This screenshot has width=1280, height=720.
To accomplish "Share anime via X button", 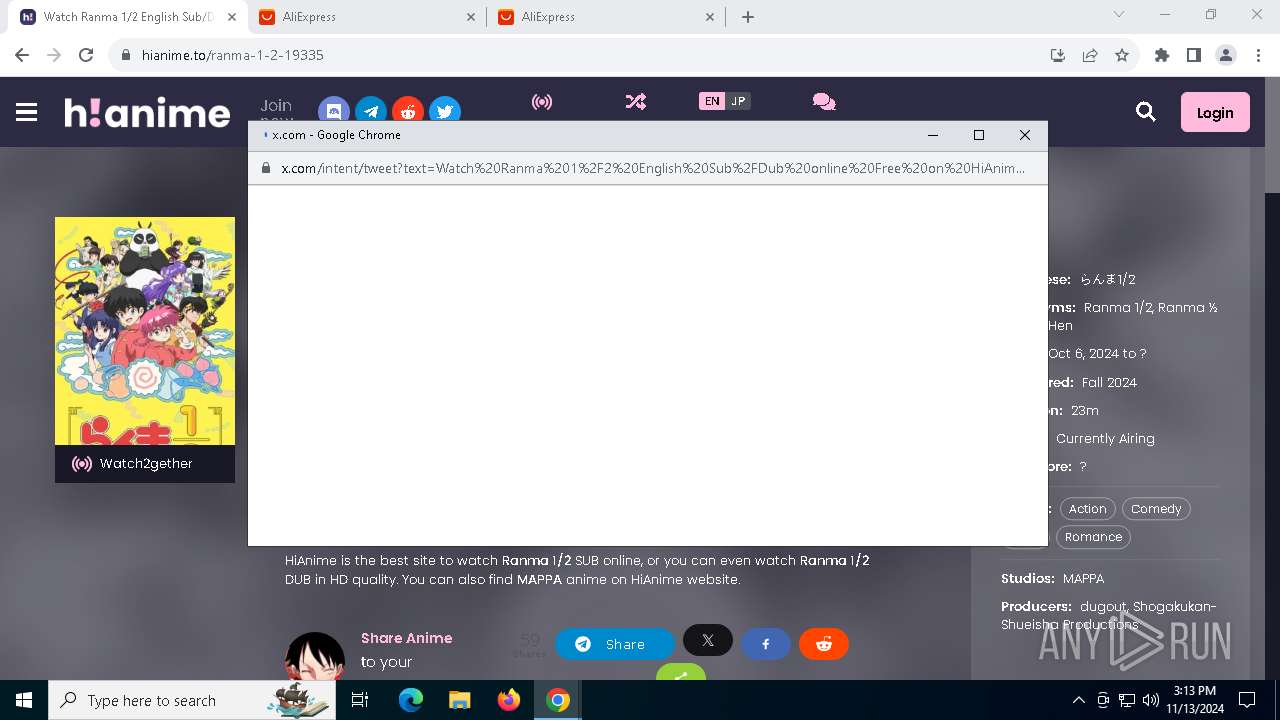I will (x=708, y=640).
